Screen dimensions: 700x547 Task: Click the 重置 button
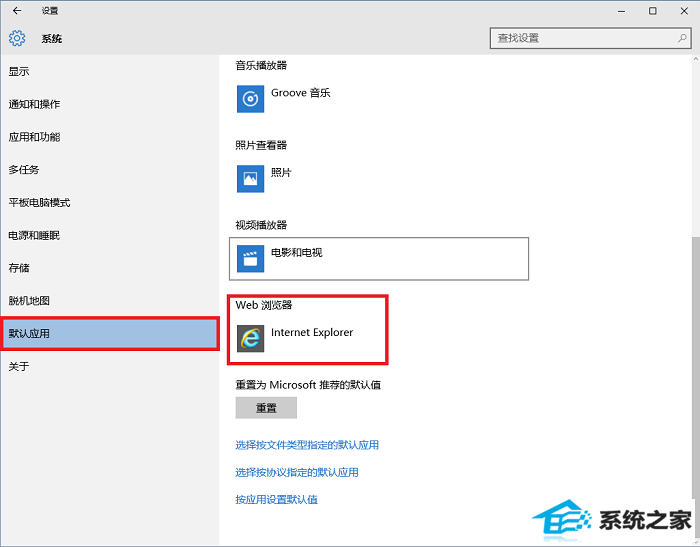coord(266,408)
